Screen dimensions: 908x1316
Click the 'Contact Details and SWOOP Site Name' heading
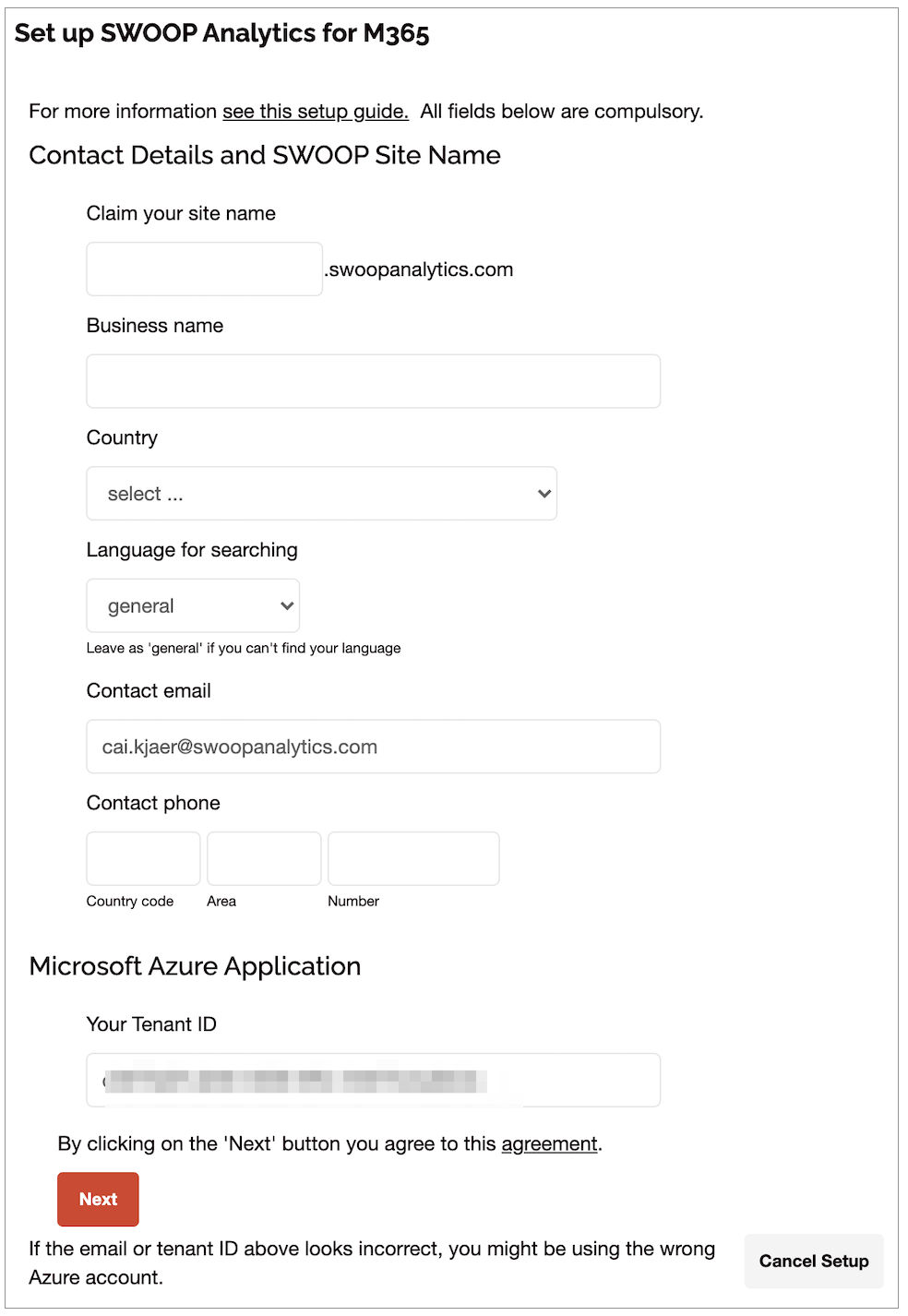pyautogui.click(x=265, y=155)
